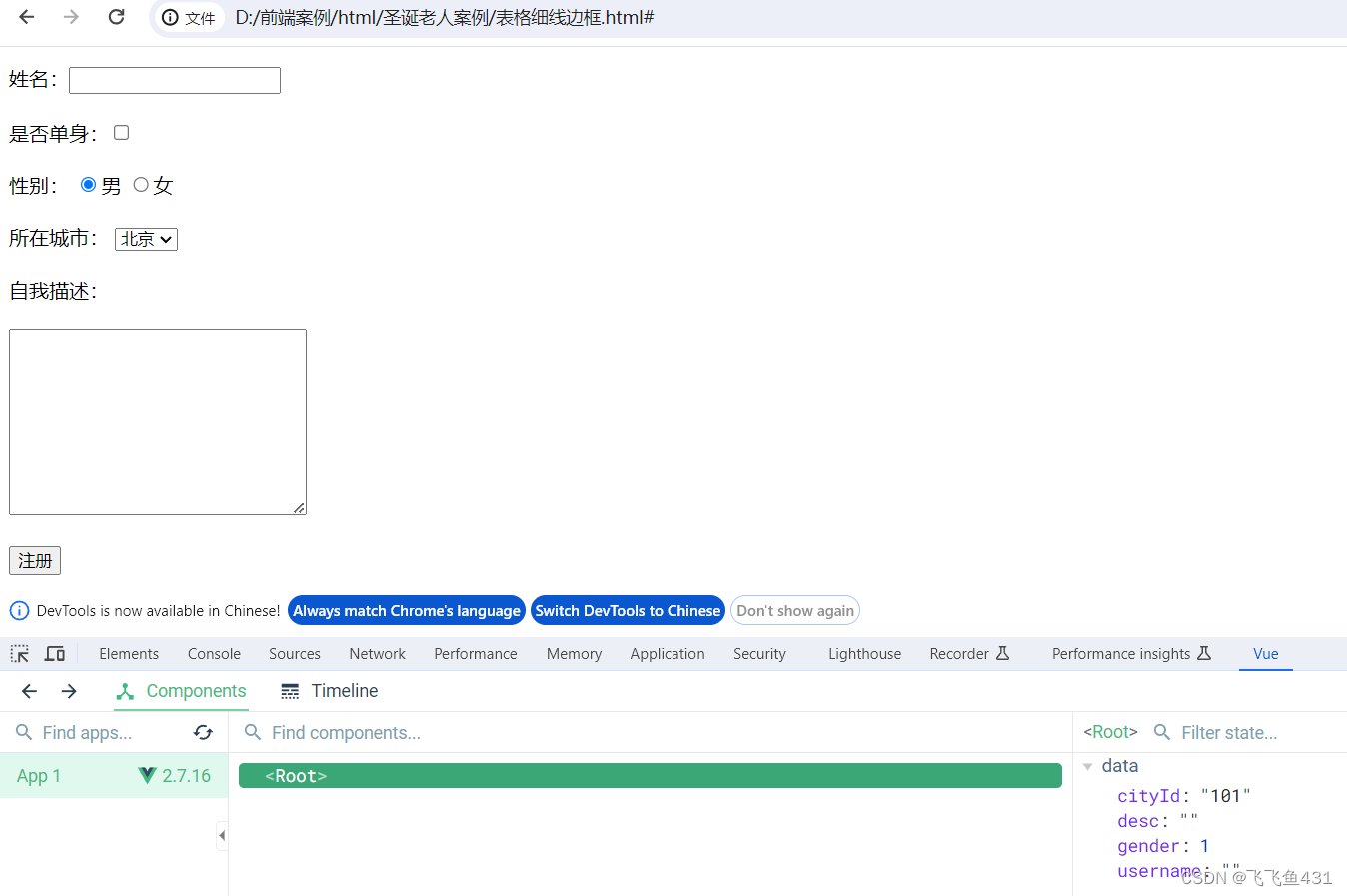Open the Console DevTools tab
The height and width of the screenshot is (896, 1347).
click(x=214, y=654)
